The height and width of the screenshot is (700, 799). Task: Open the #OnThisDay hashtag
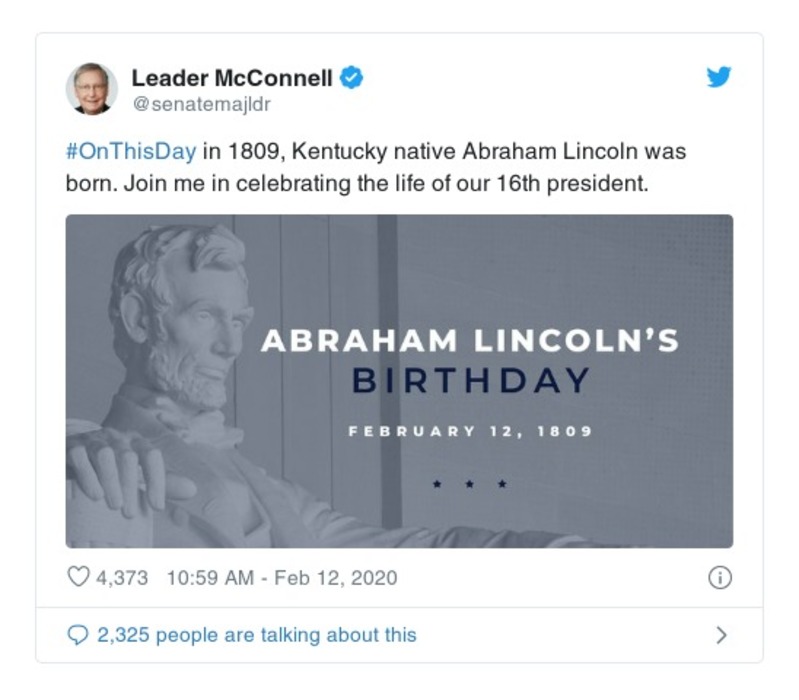(130, 154)
